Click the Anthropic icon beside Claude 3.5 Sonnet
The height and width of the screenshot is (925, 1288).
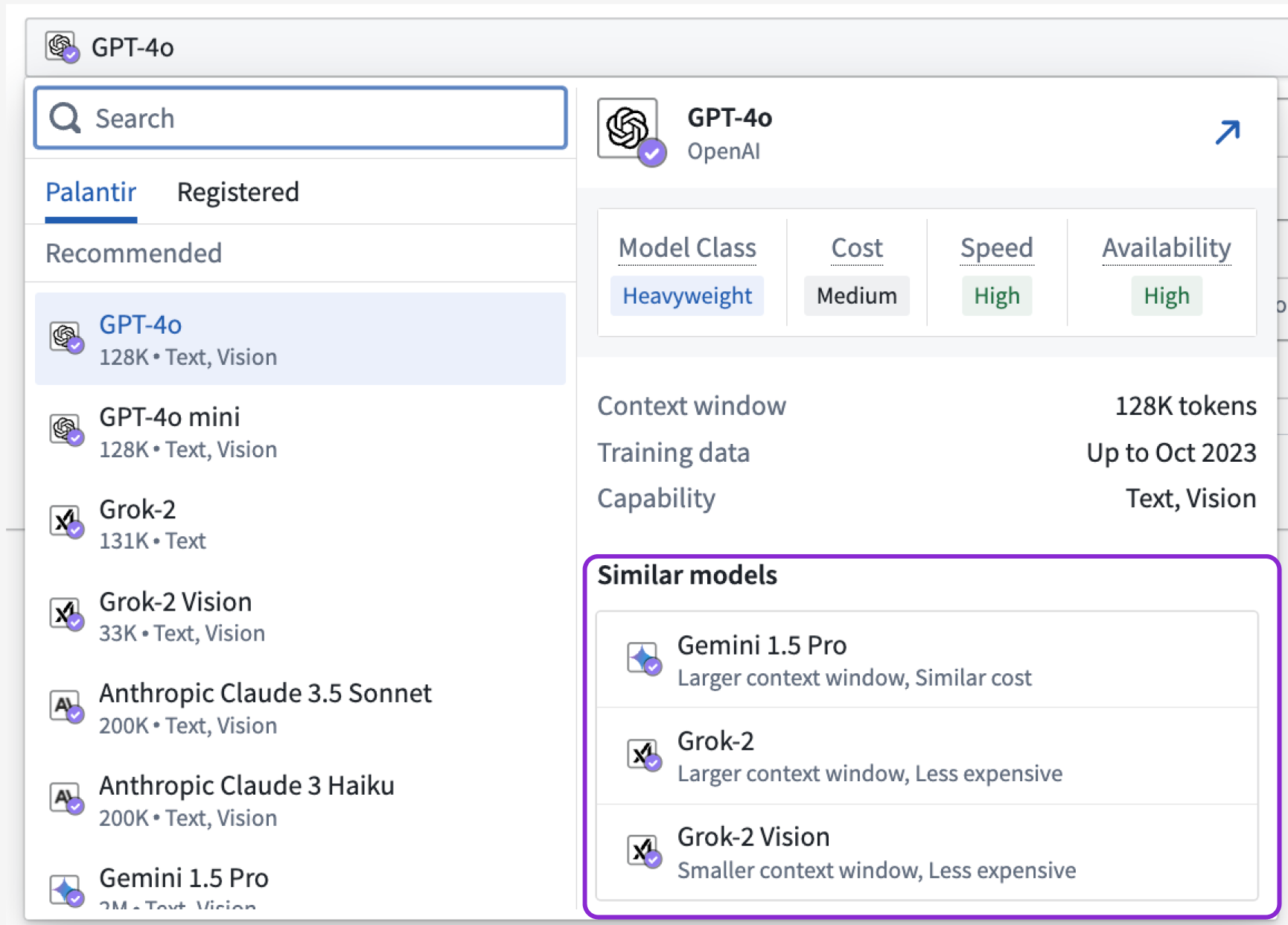tap(66, 706)
